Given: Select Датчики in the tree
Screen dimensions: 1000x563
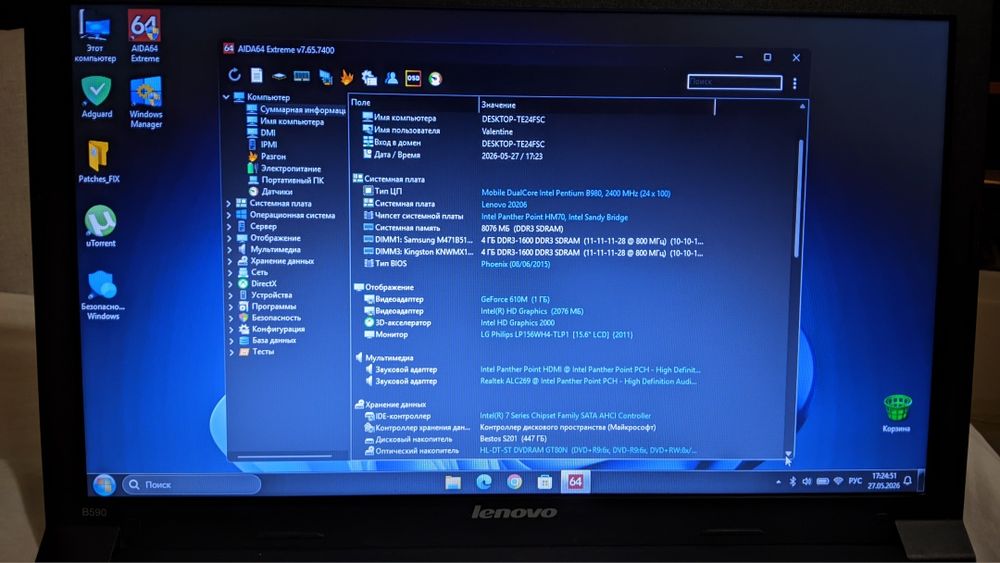Looking at the screenshot, I should [x=277, y=191].
